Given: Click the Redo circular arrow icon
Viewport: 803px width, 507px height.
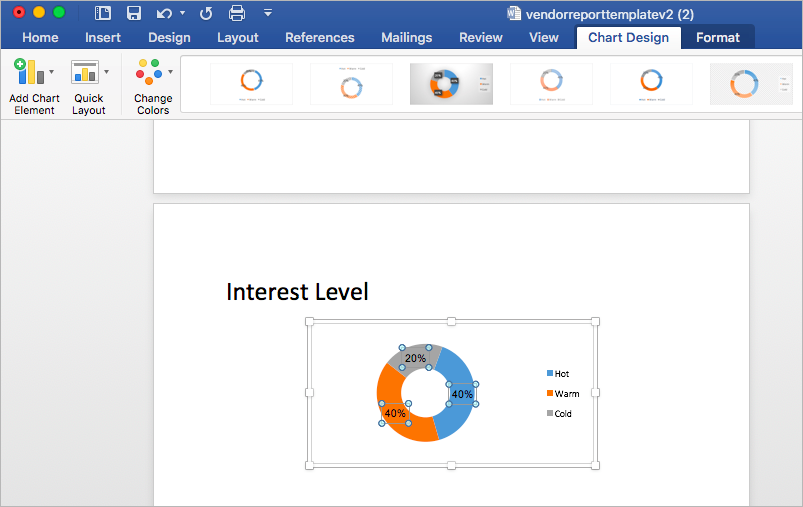Looking at the screenshot, I should point(206,13).
